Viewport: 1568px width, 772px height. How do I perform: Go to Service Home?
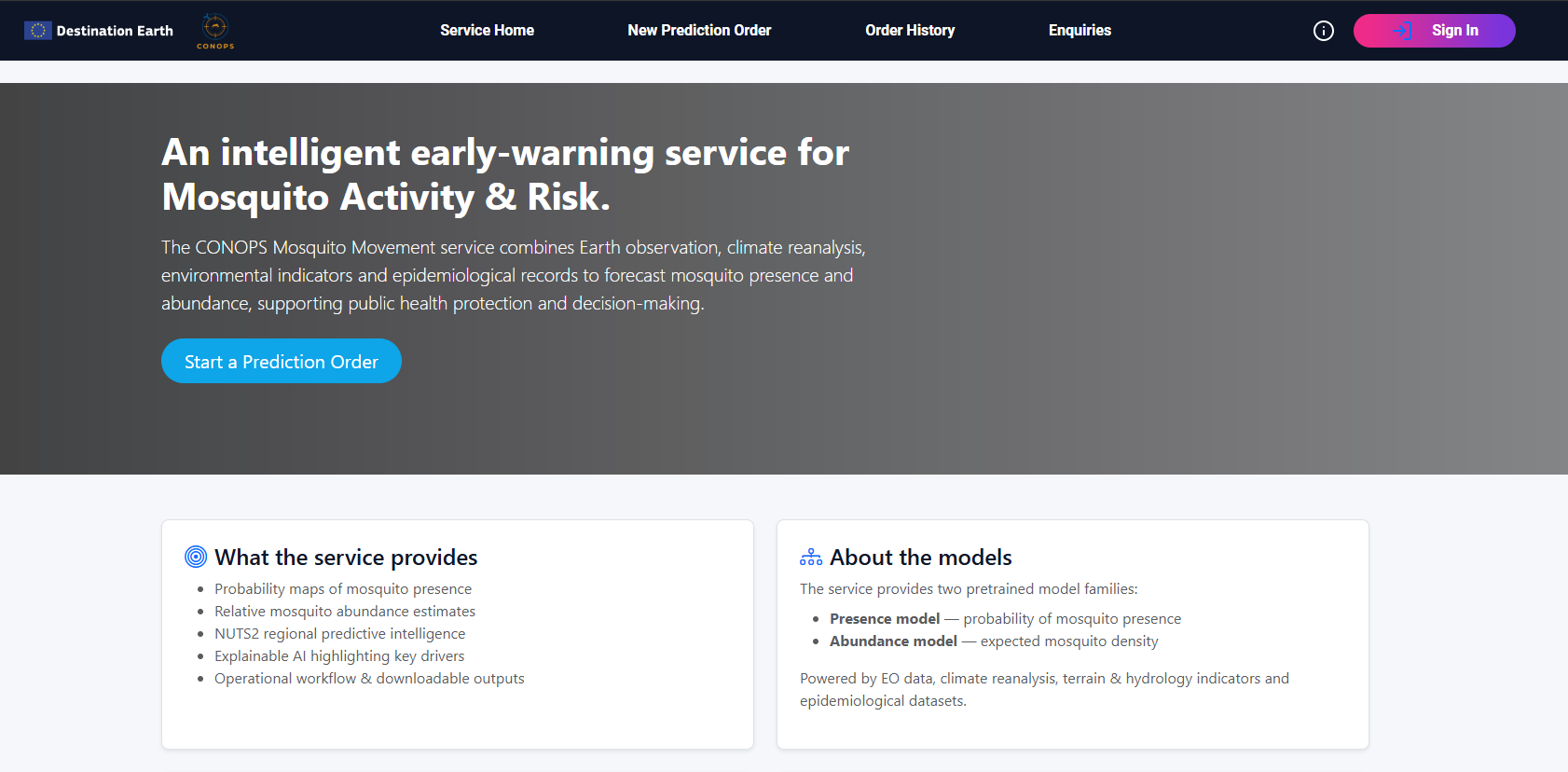(487, 31)
